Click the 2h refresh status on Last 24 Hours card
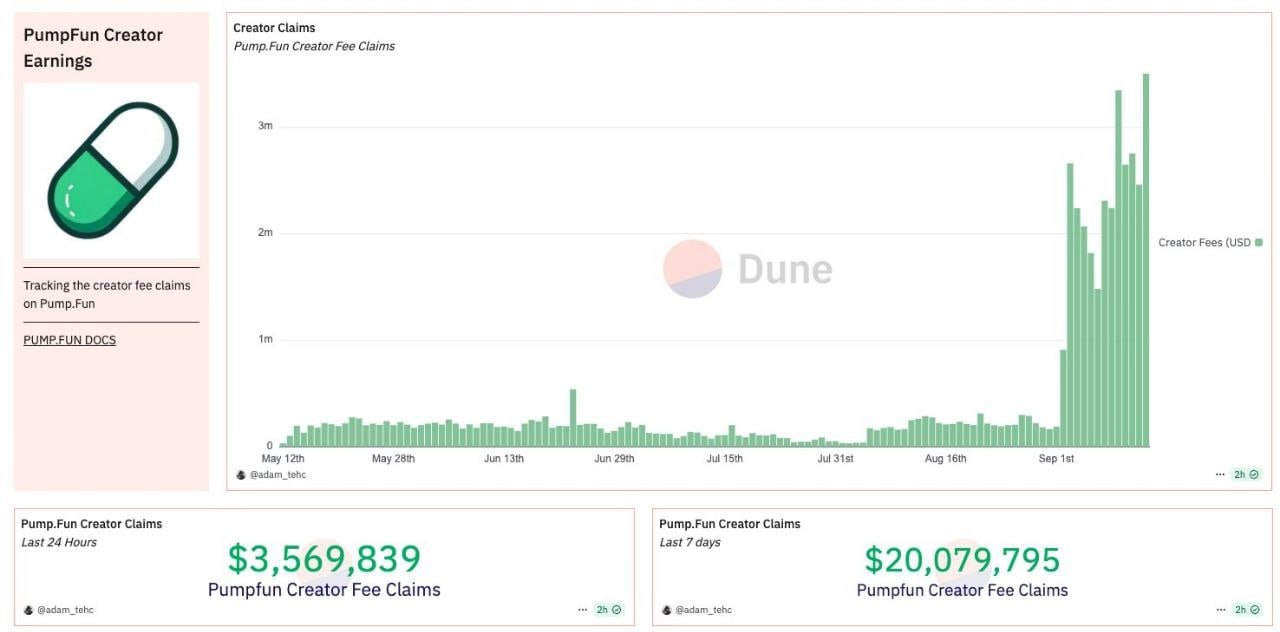 610,609
